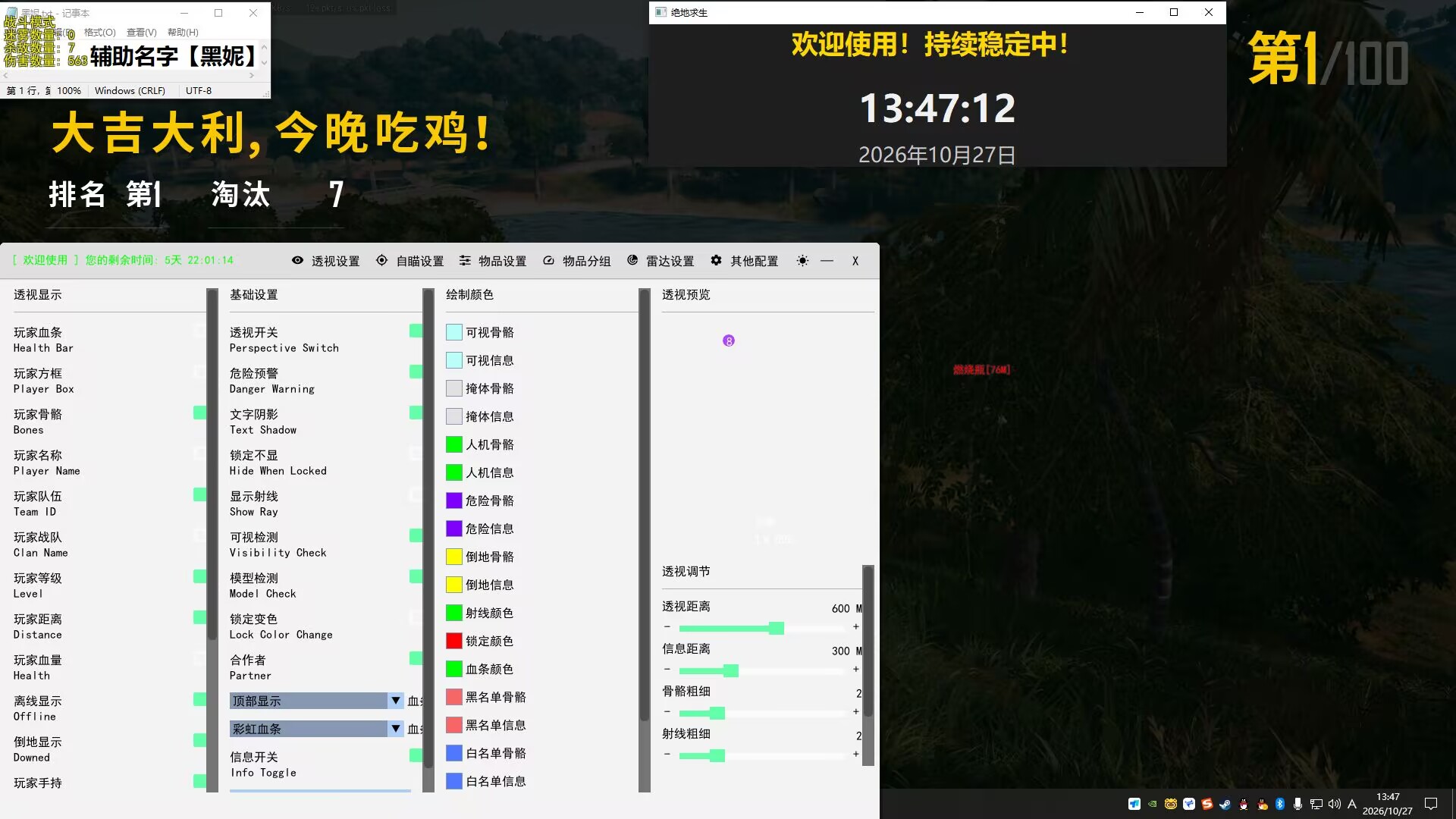The image size is (1456, 819).
Task: Click the scrollbar beside the 绘制颜色 list
Action: point(645,504)
